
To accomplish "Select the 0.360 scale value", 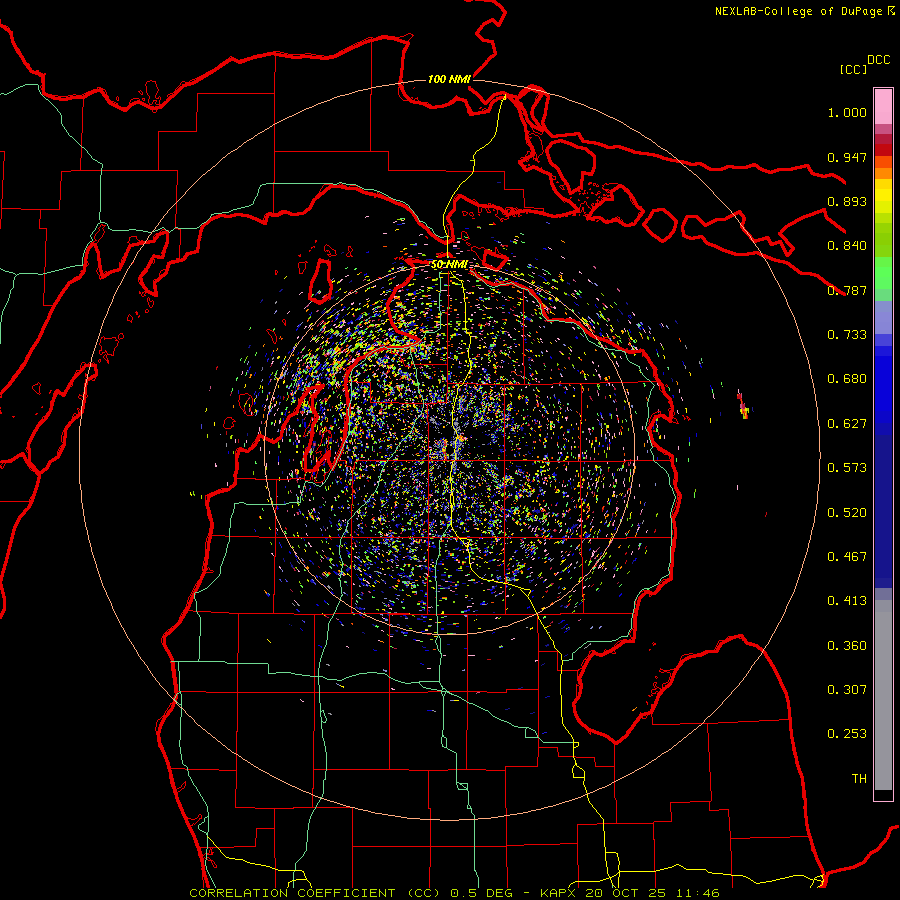I will tap(847, 646).
